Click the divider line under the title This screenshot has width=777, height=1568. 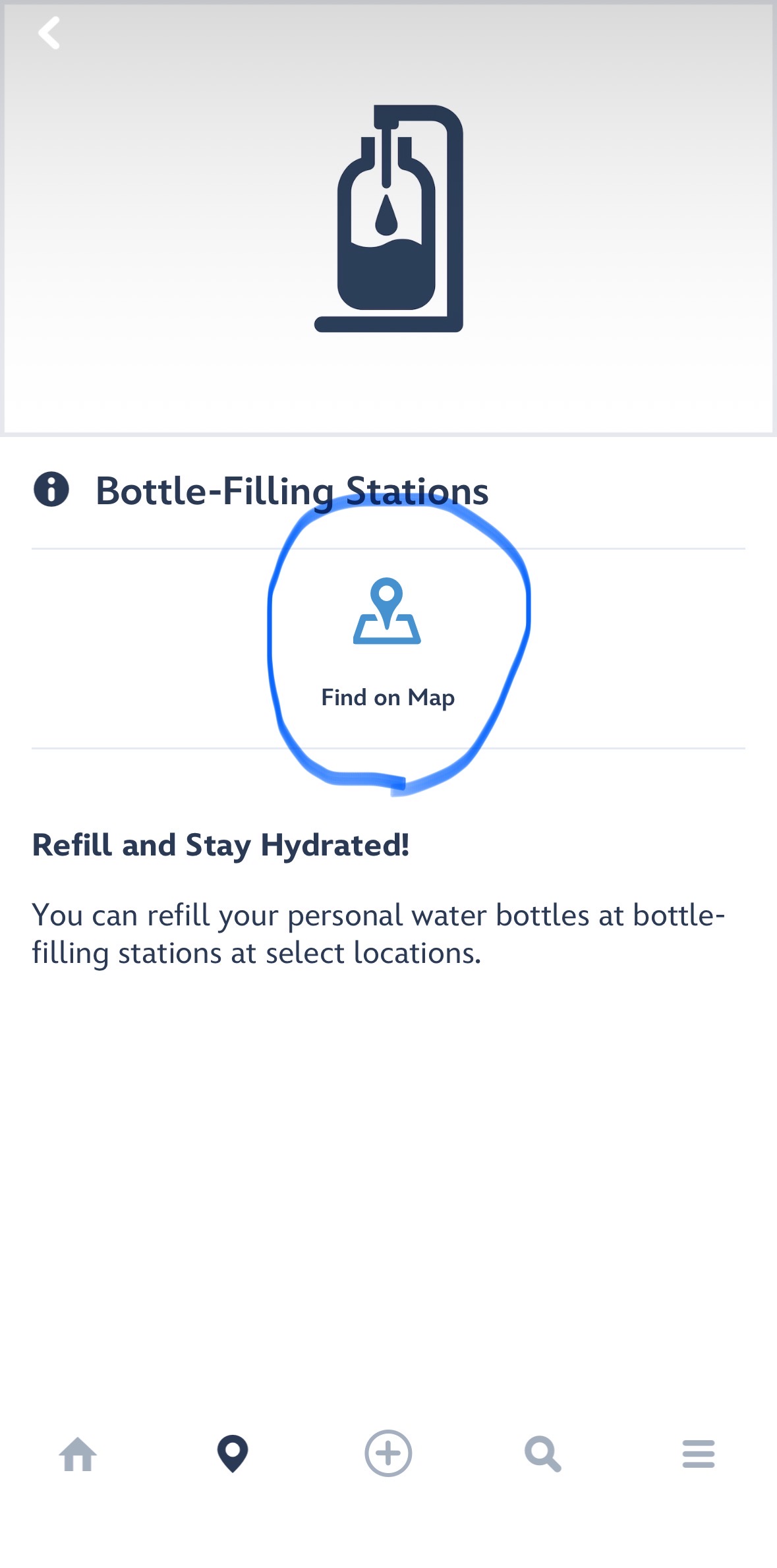(165, 548)
